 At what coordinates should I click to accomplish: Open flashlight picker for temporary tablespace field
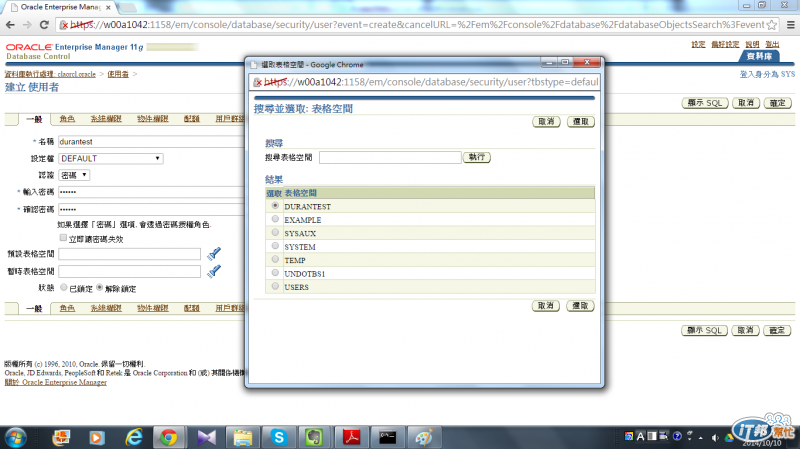[x=214, y=271]
